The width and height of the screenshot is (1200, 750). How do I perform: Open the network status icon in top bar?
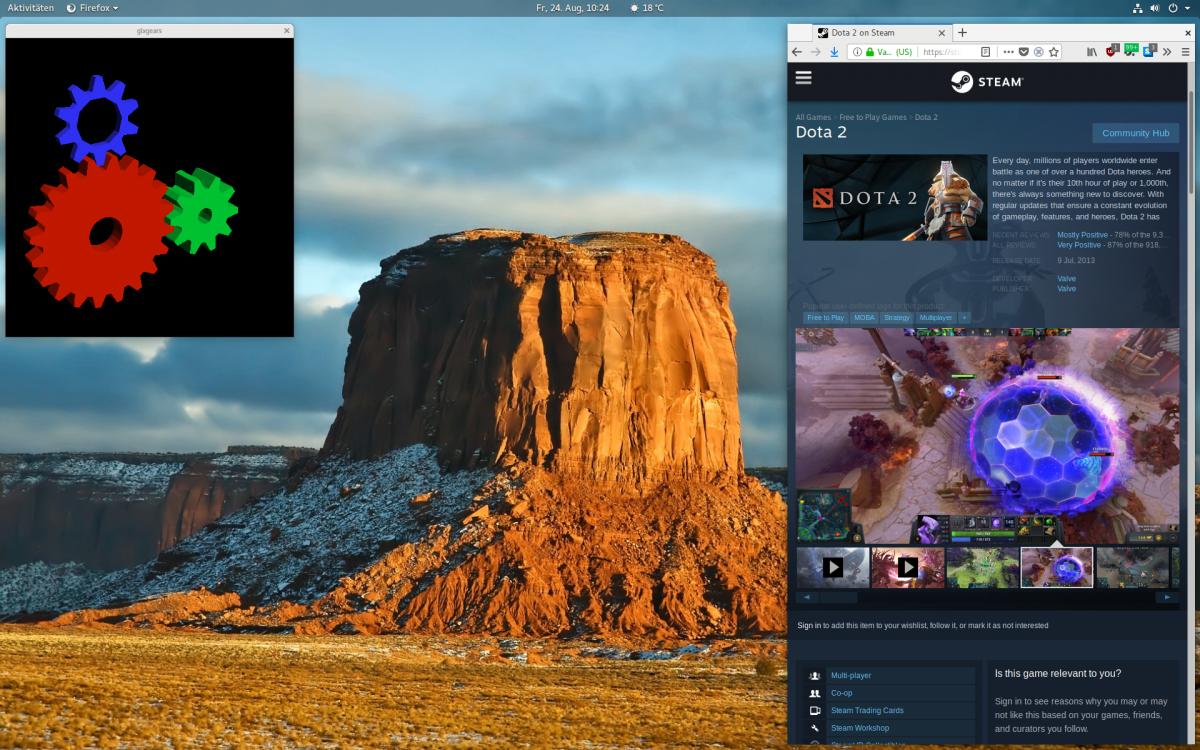tap(1138, 8)
